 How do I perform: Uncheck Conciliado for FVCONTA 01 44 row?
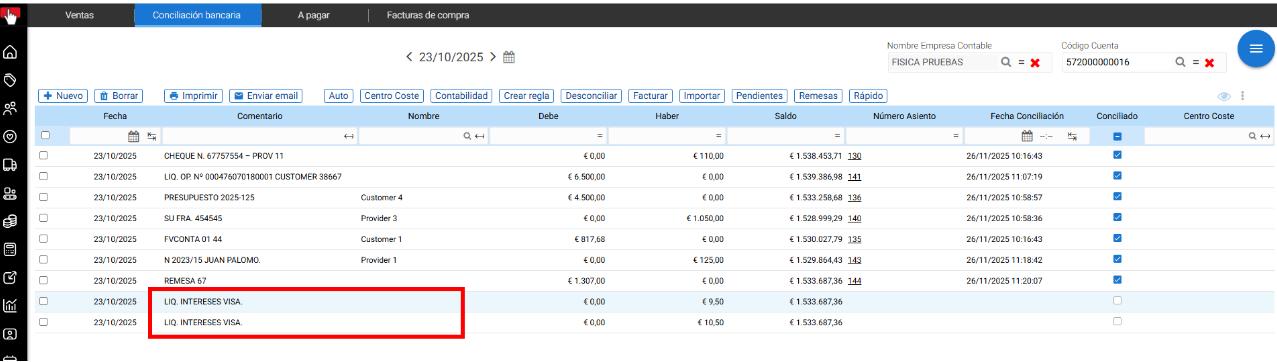[1117, 239]
